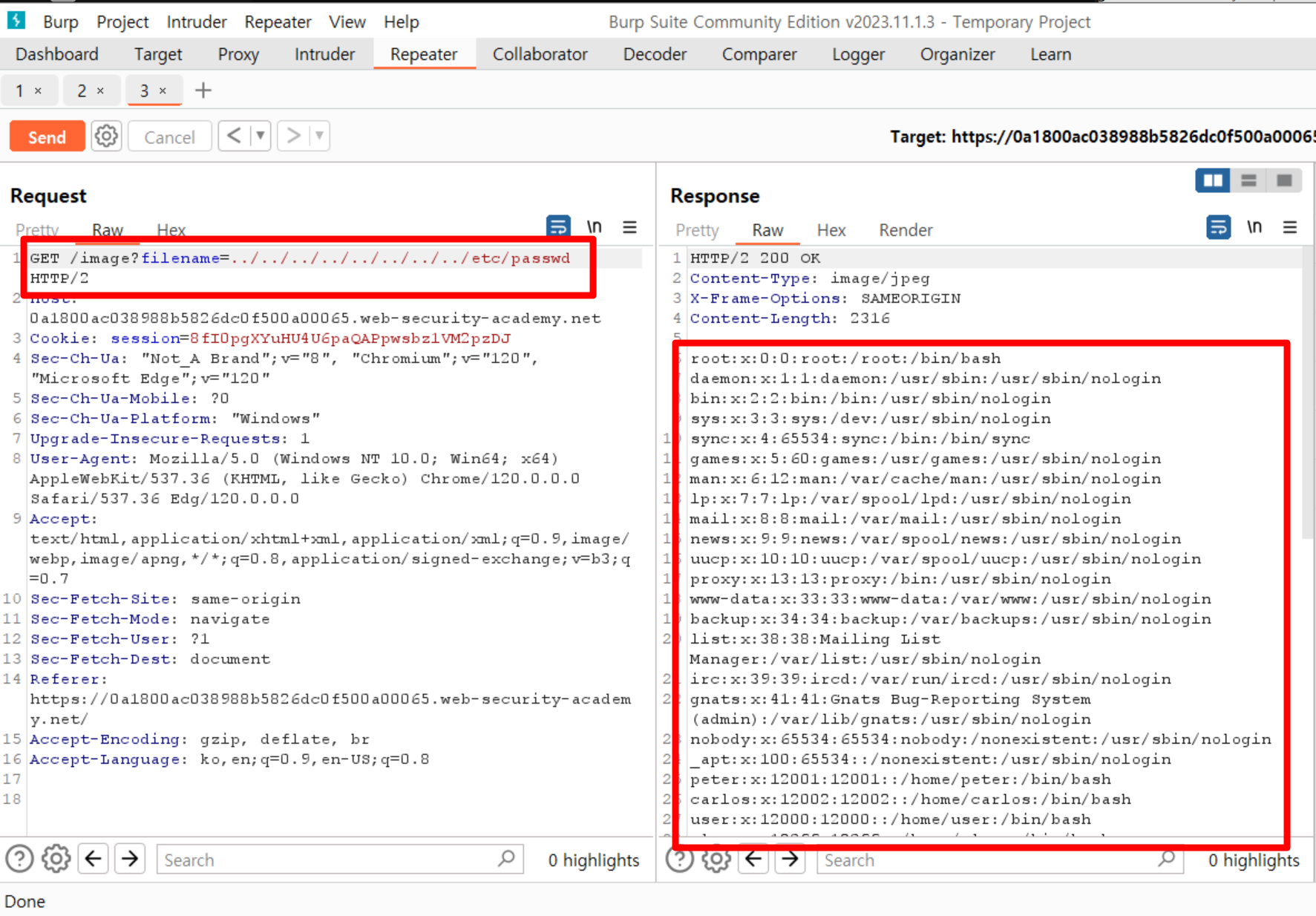Switch Response view to Raw
The width and height of the screenshot is (1316, 916).
pos(767,230)
